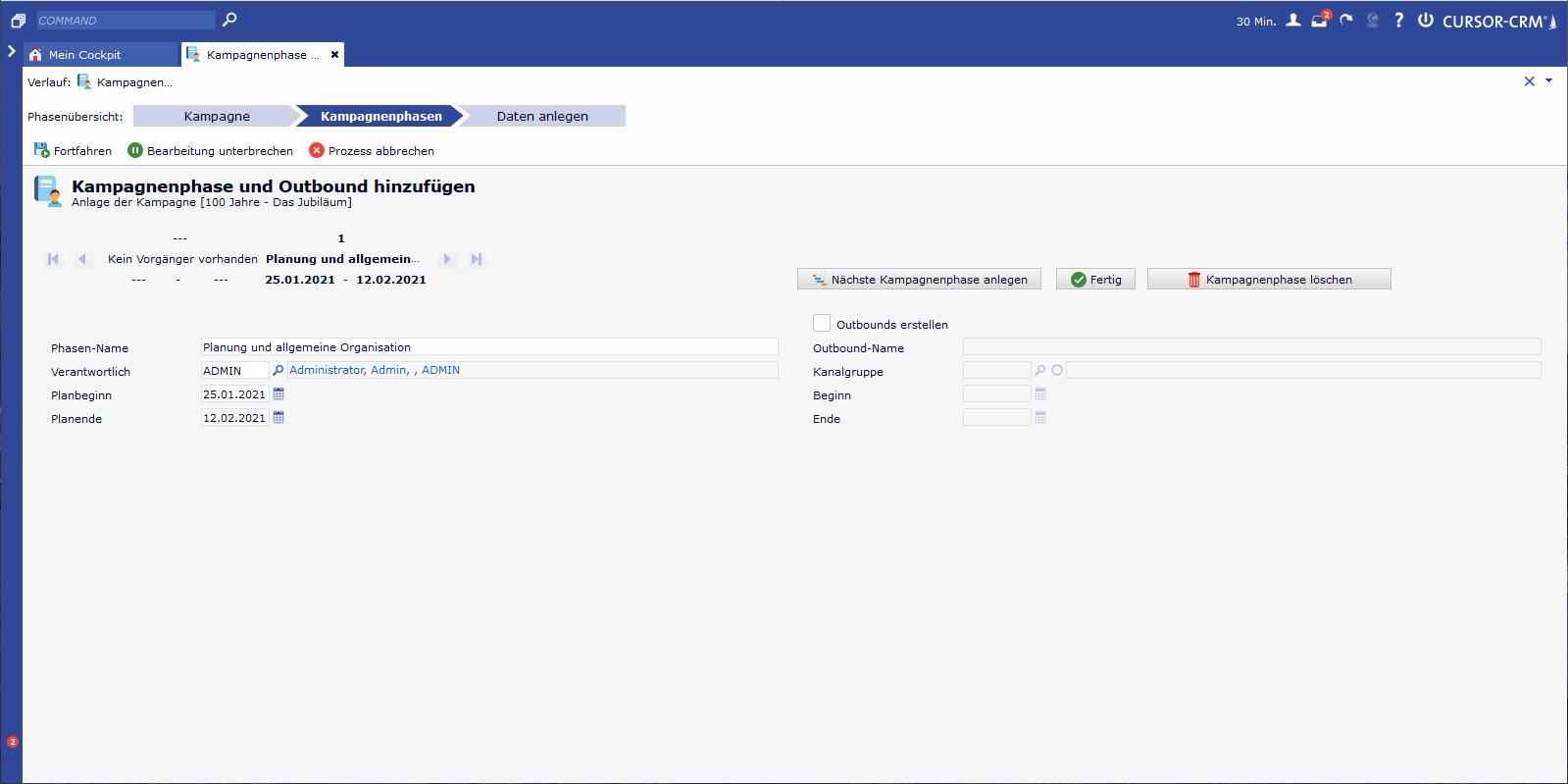Click into the Phasen-Name input field
1568x784 pixels.
488,347
